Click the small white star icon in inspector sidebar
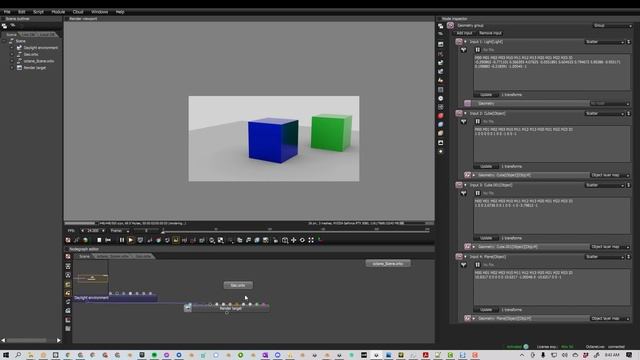Screen dimensions: 640x360 coord(441,151)
